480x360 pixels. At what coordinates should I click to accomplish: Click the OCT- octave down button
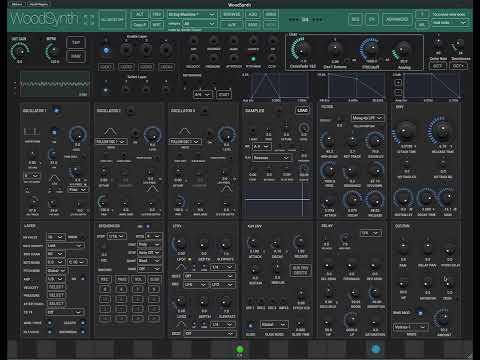pyautogui.click(x=437, y=66)
